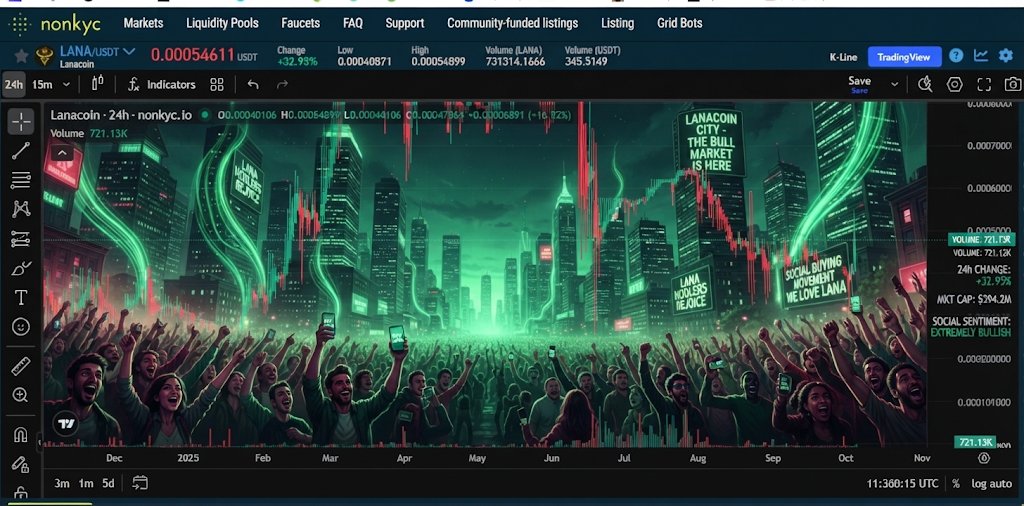
Task: Open timezone menu at 11:36 UTC
Action: [x=902, y=484]
